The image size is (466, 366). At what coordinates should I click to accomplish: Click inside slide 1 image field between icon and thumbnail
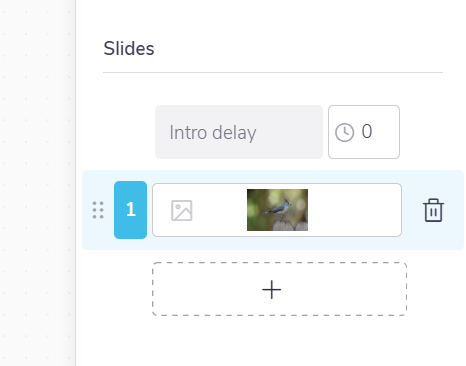click(219, 210)
